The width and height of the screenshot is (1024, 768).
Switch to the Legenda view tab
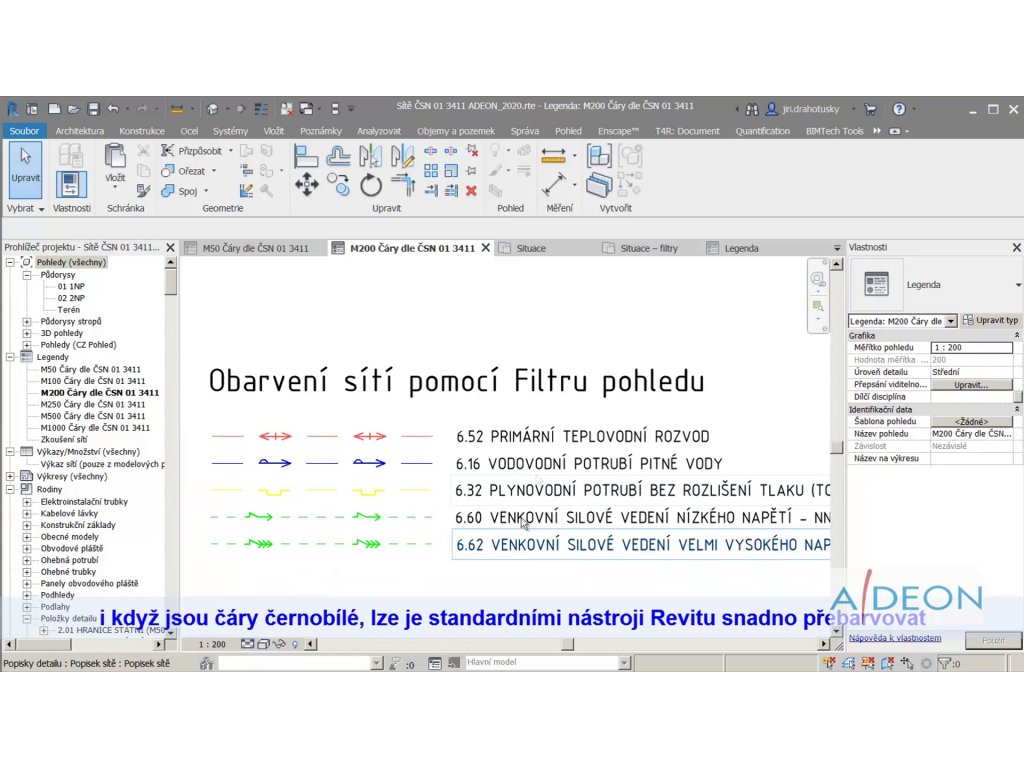[x=741, y=248]
